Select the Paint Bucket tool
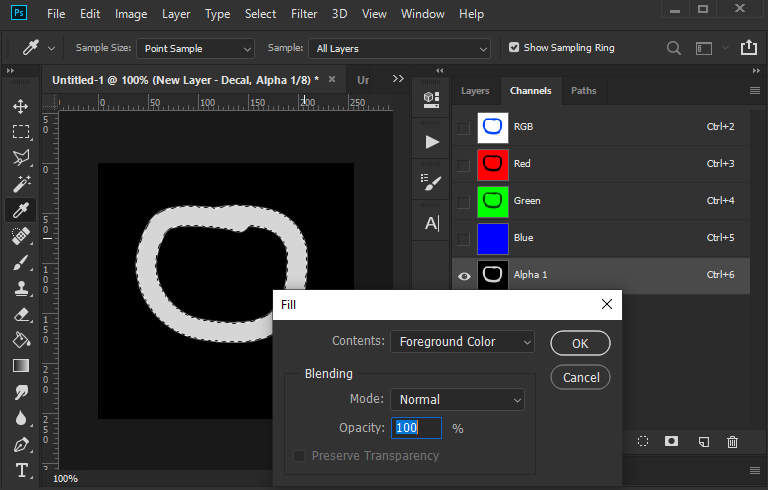The height and width of the screenshot is (490, 768). click(x=21, y=340)
